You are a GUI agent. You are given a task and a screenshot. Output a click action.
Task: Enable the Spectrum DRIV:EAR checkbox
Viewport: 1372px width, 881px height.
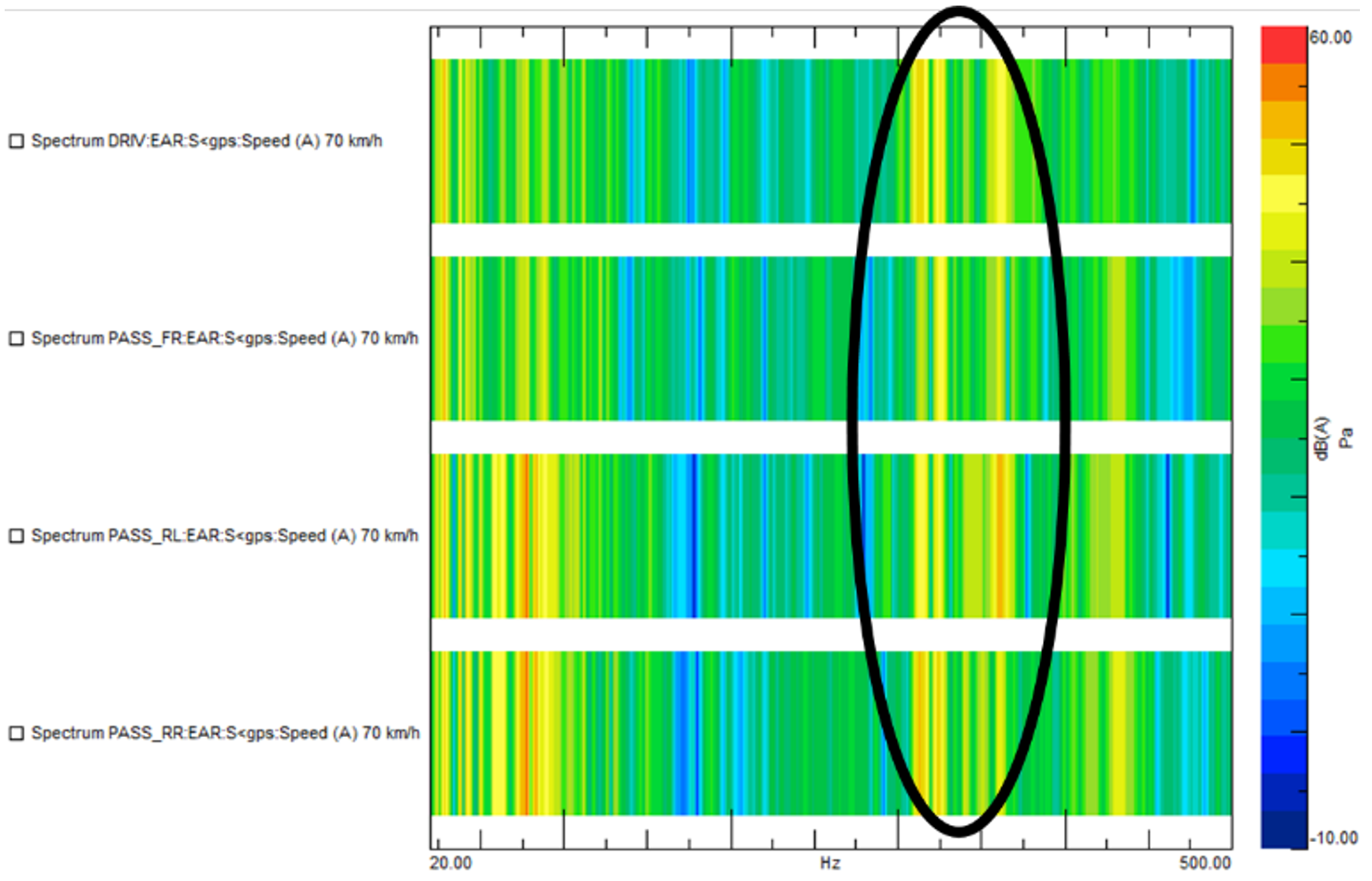click(x=15, y=141)
